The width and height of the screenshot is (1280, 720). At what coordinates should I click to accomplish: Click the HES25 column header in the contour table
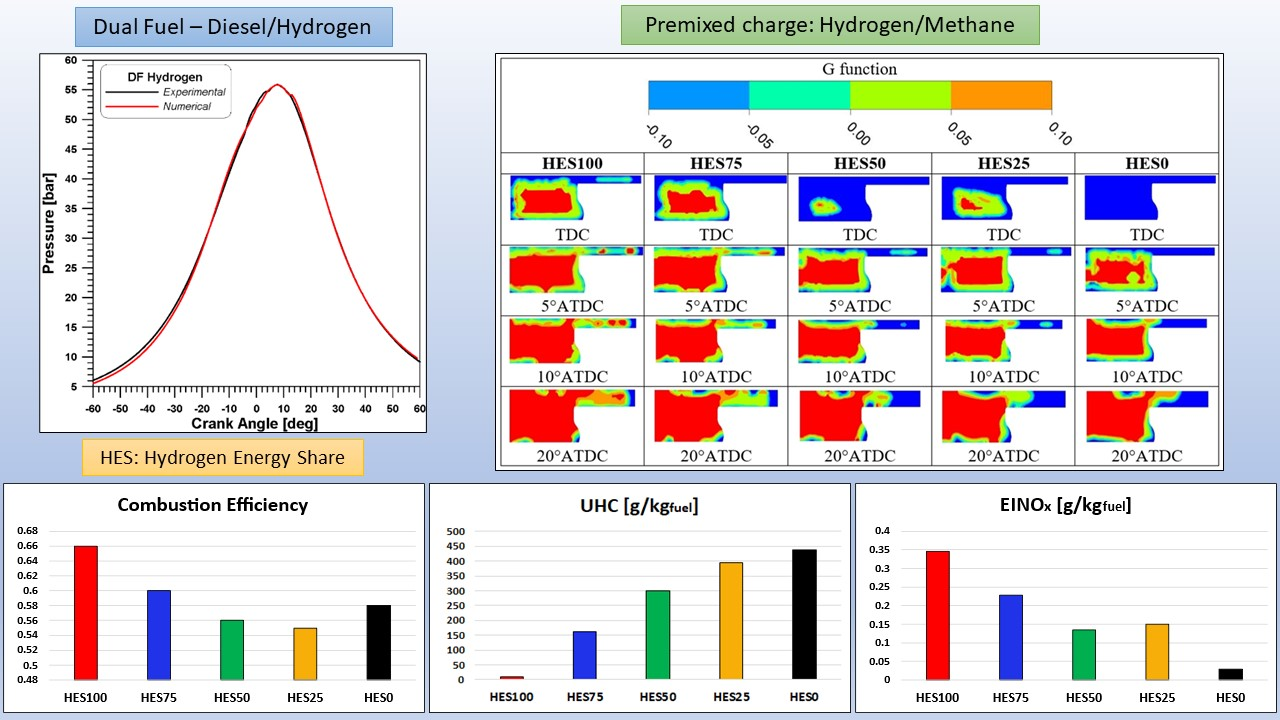pyautogui.click(x=1003, y=164)
